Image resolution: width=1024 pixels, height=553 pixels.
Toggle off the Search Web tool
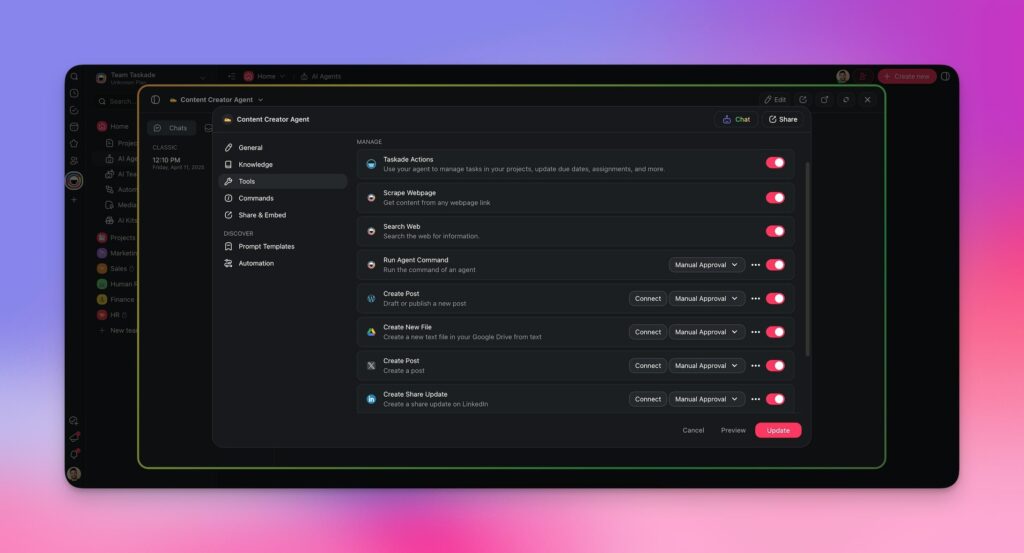click(x=775, y=231)
